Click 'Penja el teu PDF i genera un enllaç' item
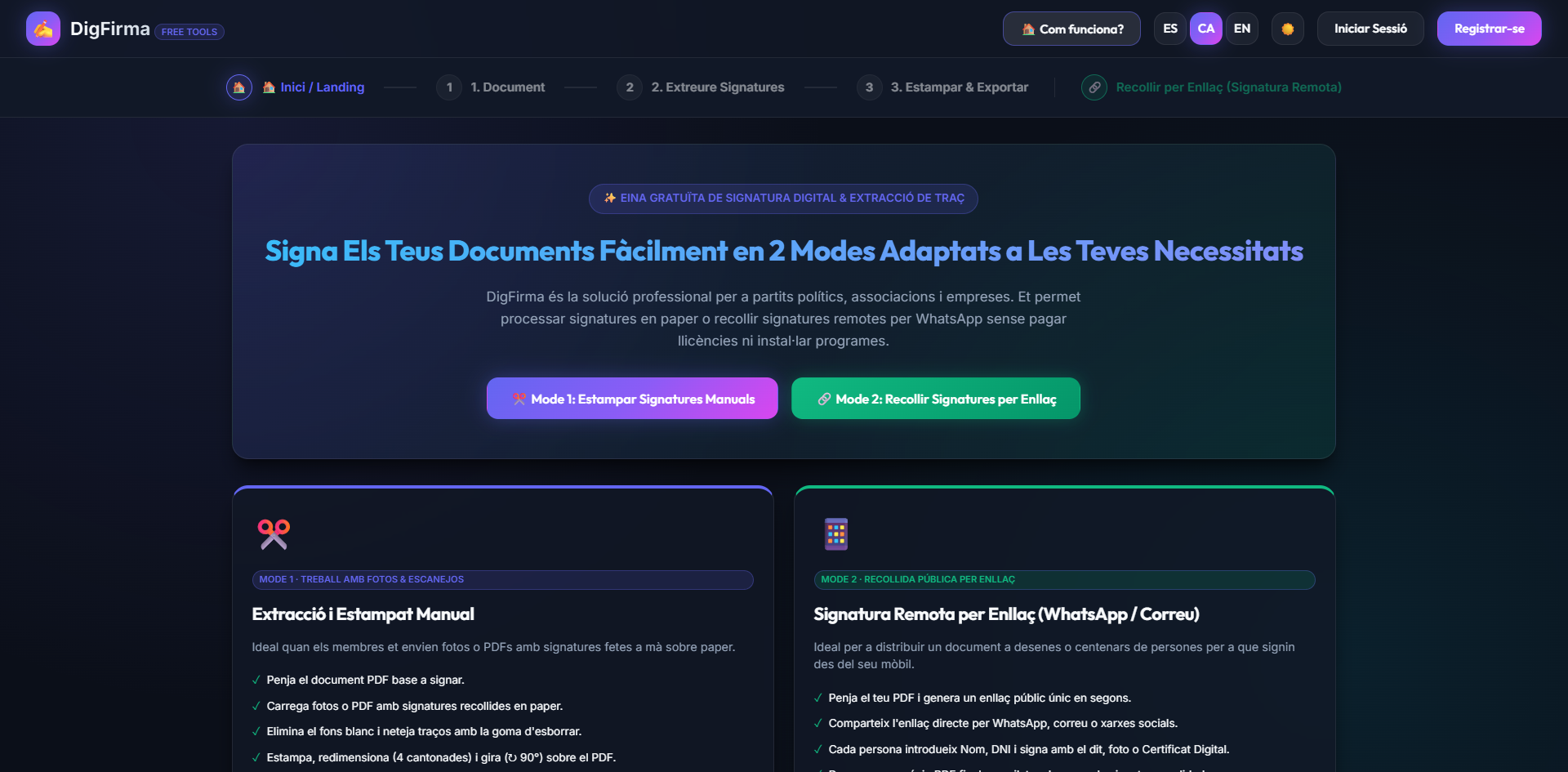Image resolution: width=1568 pixels, height=772 pixels. [980, 698]
